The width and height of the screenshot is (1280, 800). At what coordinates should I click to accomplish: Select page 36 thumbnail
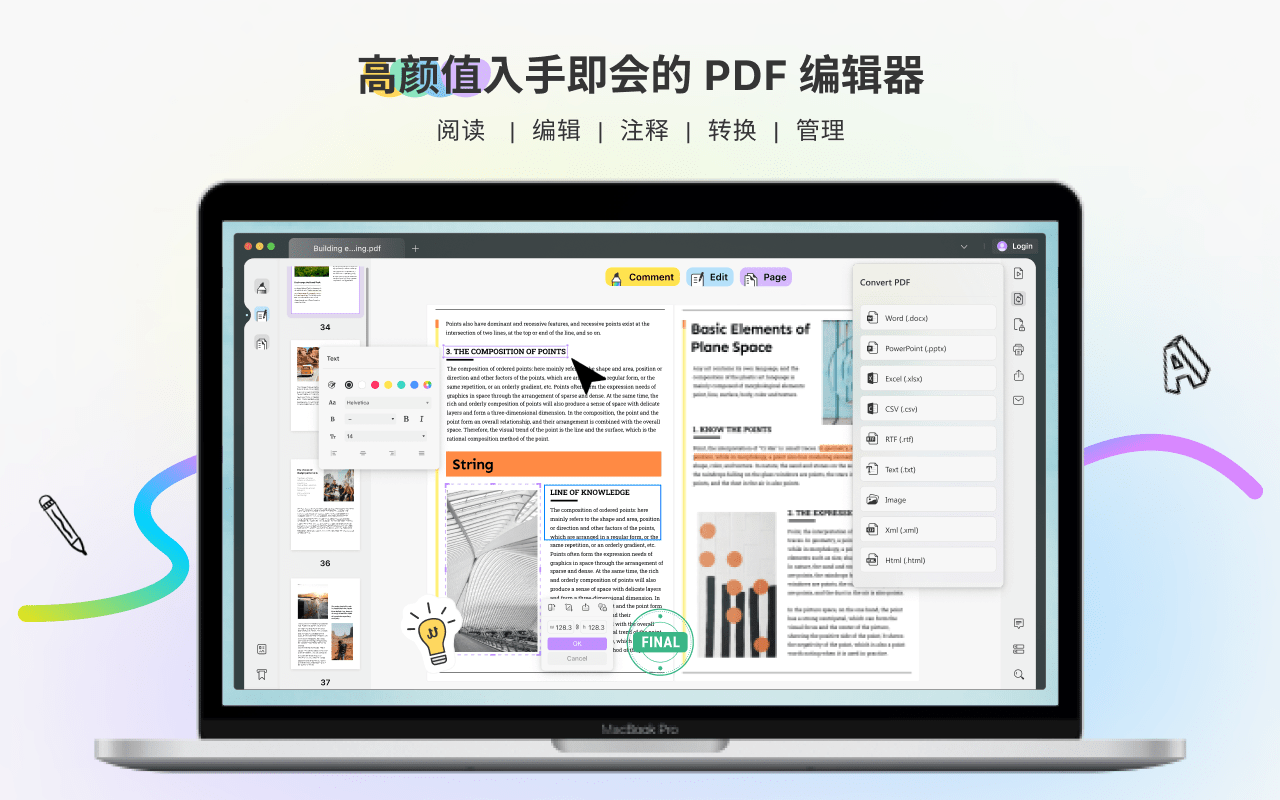coord(325,504)
